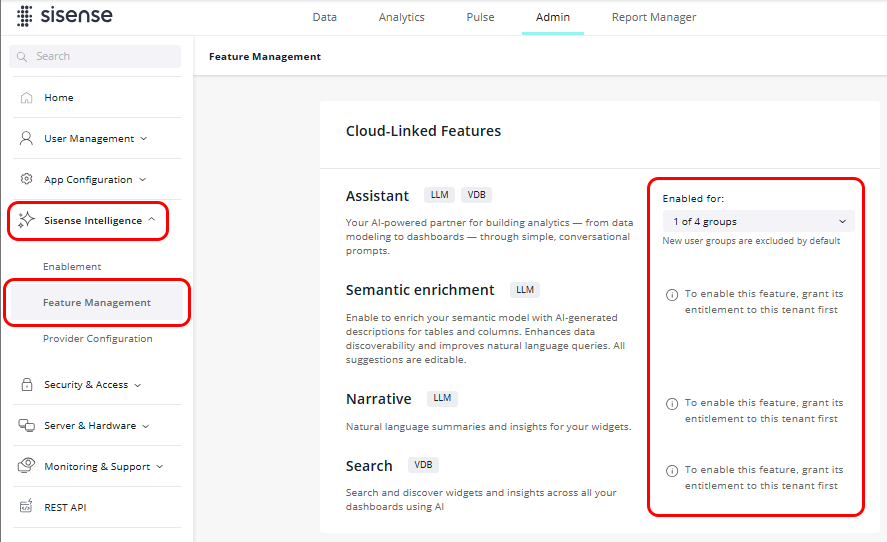The width and height of the screenshot is (887, 542).
Task: Select Feature Management in sidebar
Action: [97, 303]
